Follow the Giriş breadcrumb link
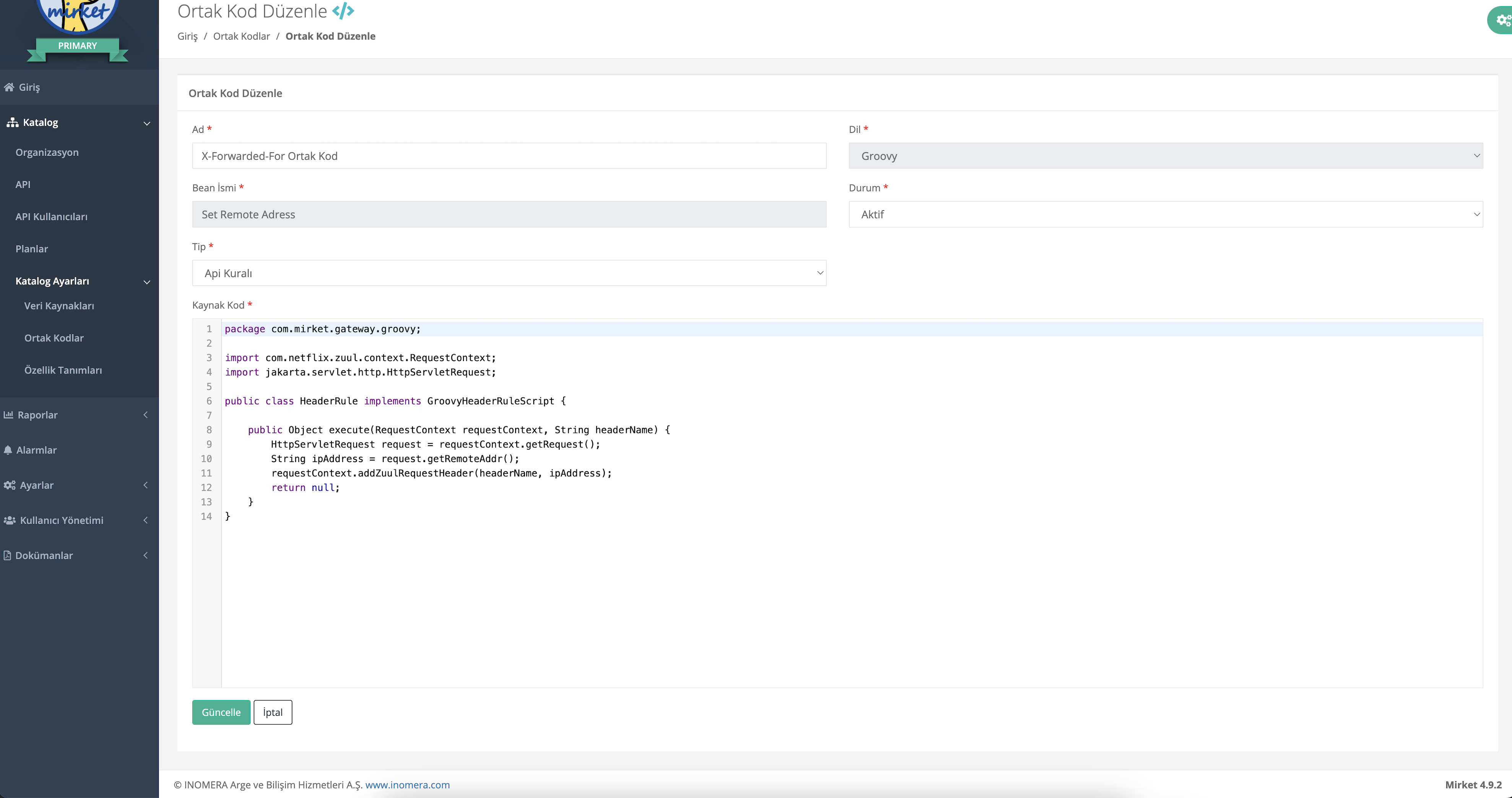 click(x=188, y=36)
